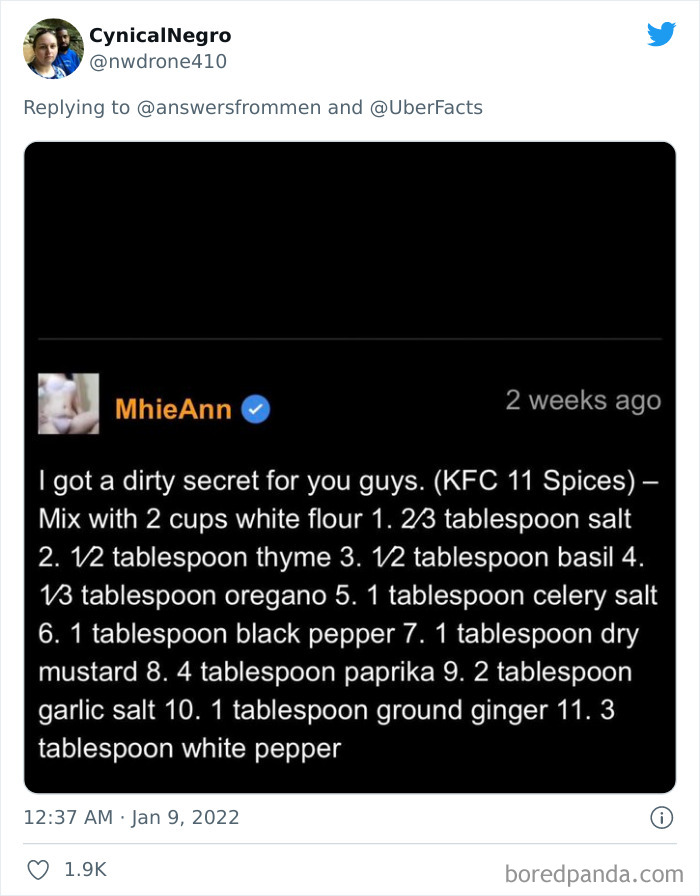Viewport: 700px width, 896px height.
Task: Click MhieAnn's blue verified badge
Action: pyautogui.click(x=255, y=409)
